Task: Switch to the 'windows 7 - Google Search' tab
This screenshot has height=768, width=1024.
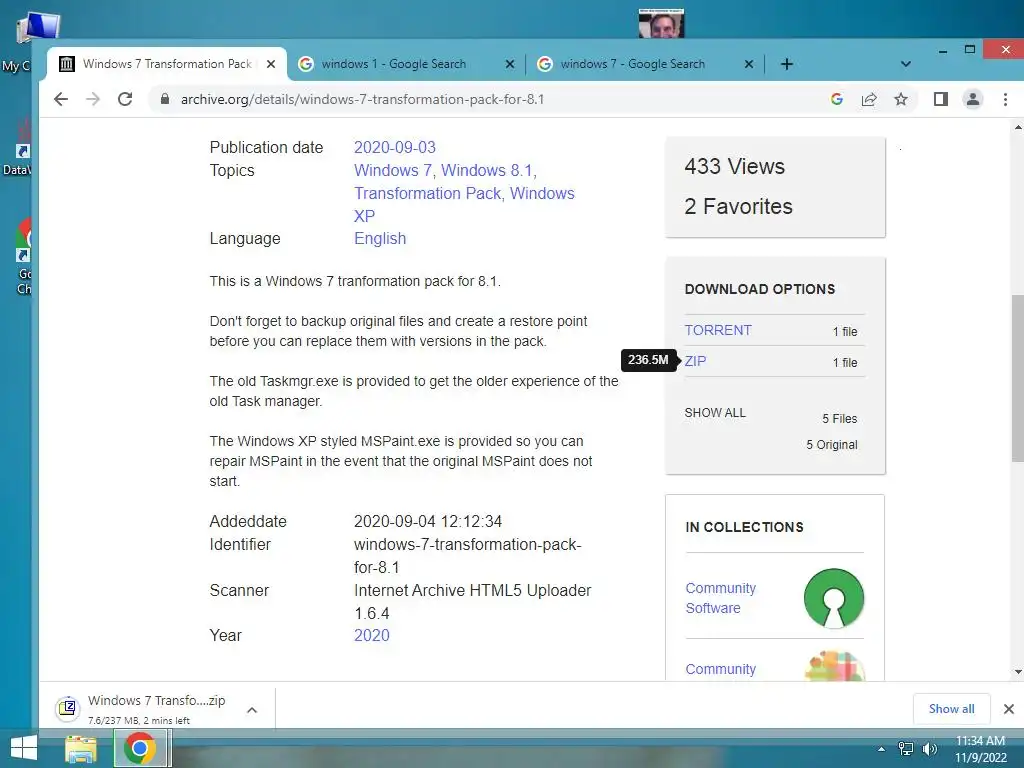Action: coord(632,64)
